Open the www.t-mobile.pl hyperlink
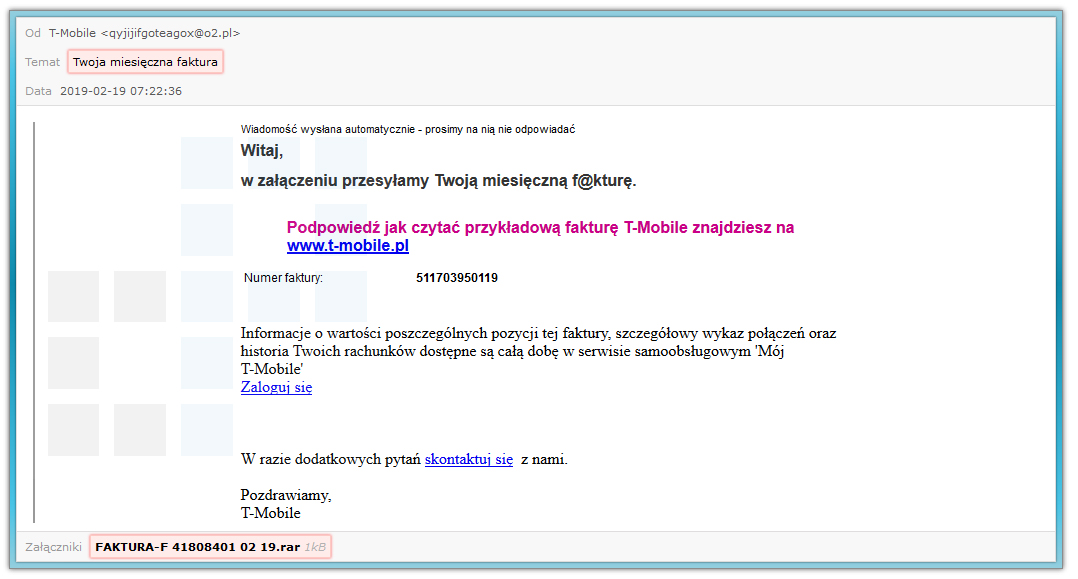Viewport: 1078px width, 579px height. [x=347, y=246]
